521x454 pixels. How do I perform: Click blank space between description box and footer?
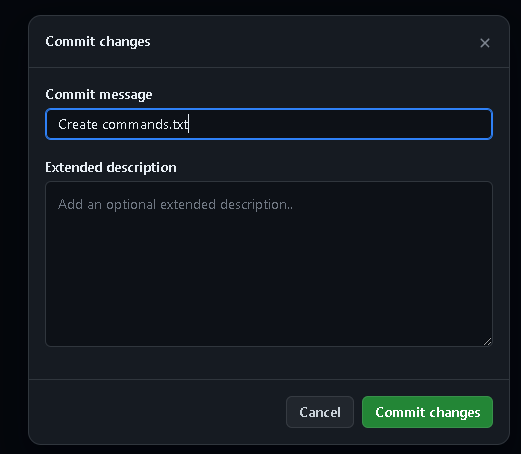coord(269,363)
